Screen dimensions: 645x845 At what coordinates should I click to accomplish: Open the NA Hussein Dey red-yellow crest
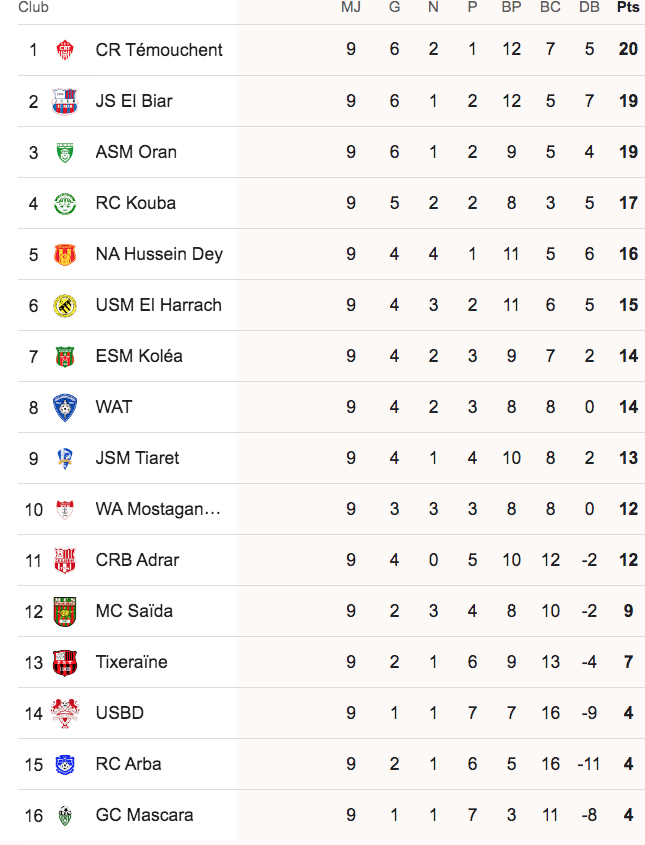pyautogui.click(x=65, y=254)
